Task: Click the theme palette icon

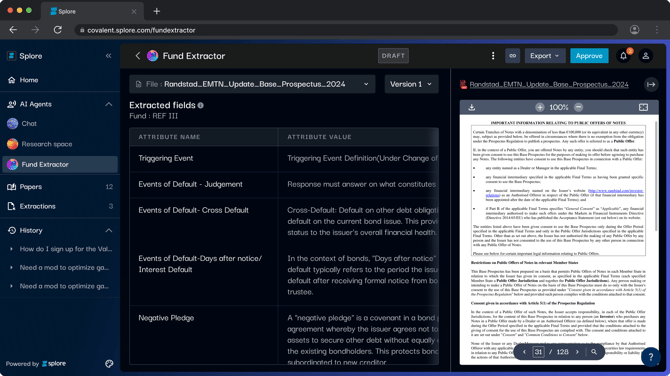Action: (109, 364)
